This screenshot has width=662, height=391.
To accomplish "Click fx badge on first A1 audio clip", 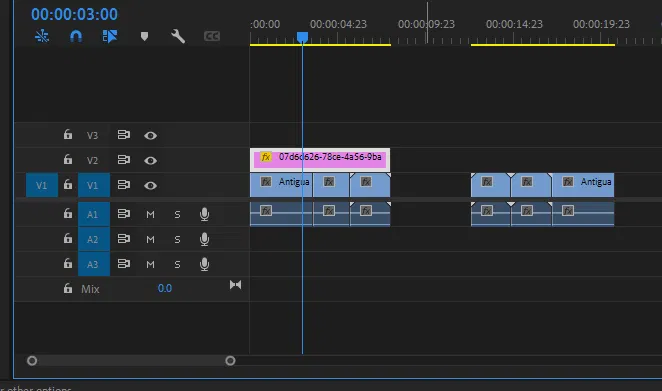I will click(x=266, y=211).
